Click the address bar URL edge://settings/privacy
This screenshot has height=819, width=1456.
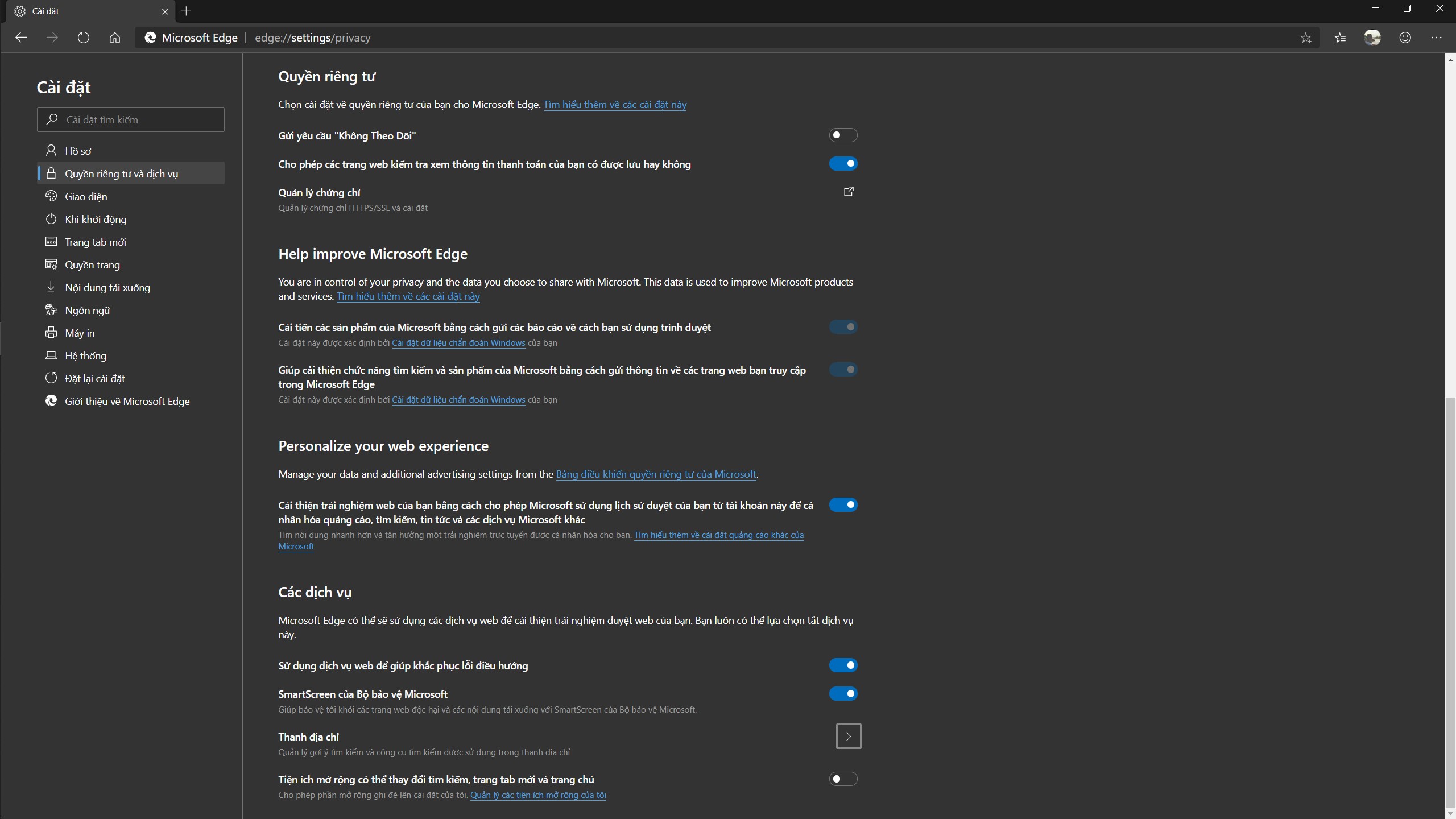point(313,38)
